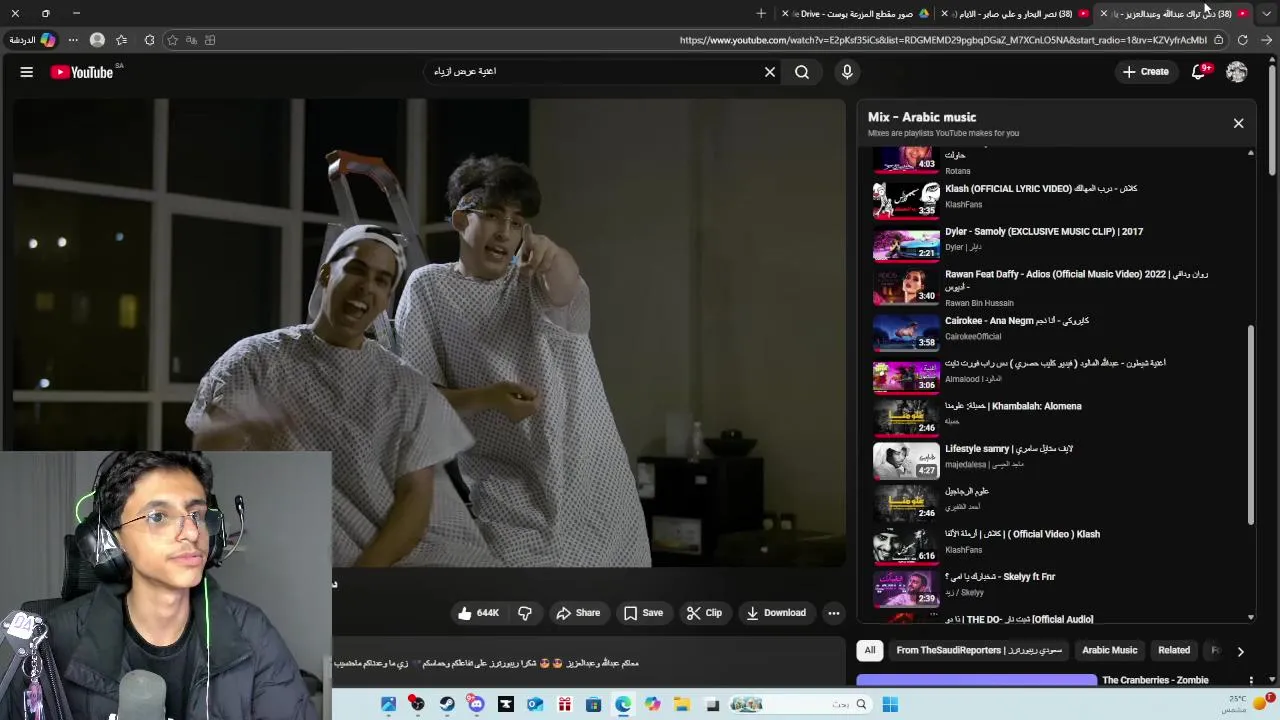Select the Related chip
Screen dimensions: 1280x720
coord(1174,650)
